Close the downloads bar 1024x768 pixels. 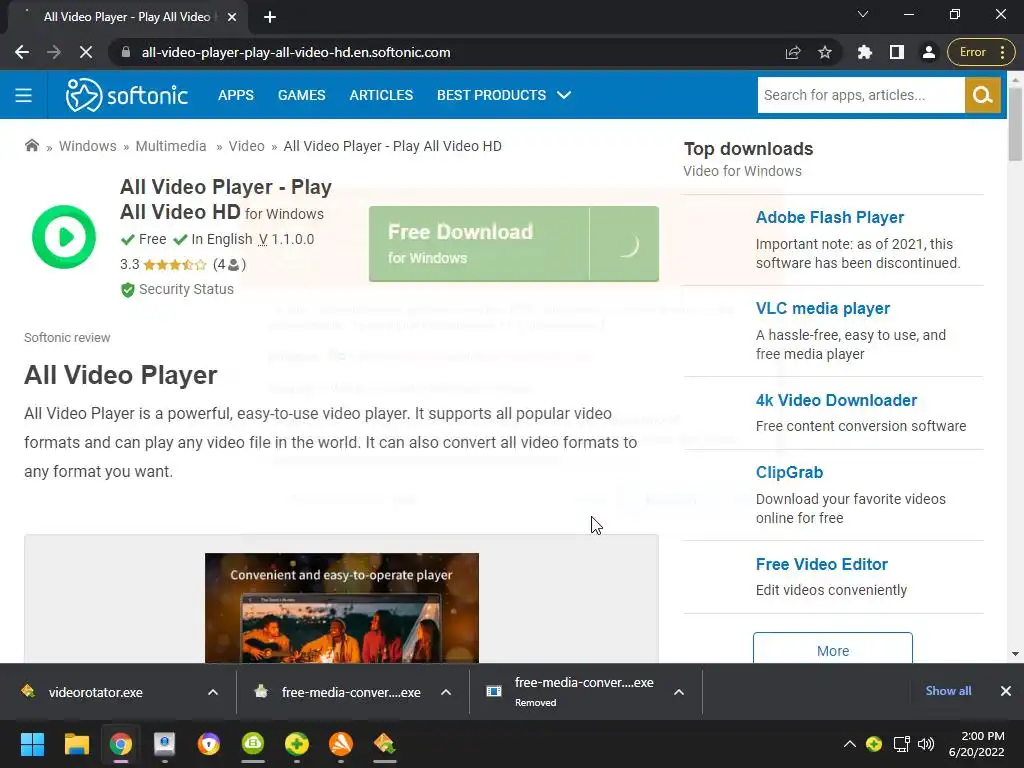[1006, 691]
